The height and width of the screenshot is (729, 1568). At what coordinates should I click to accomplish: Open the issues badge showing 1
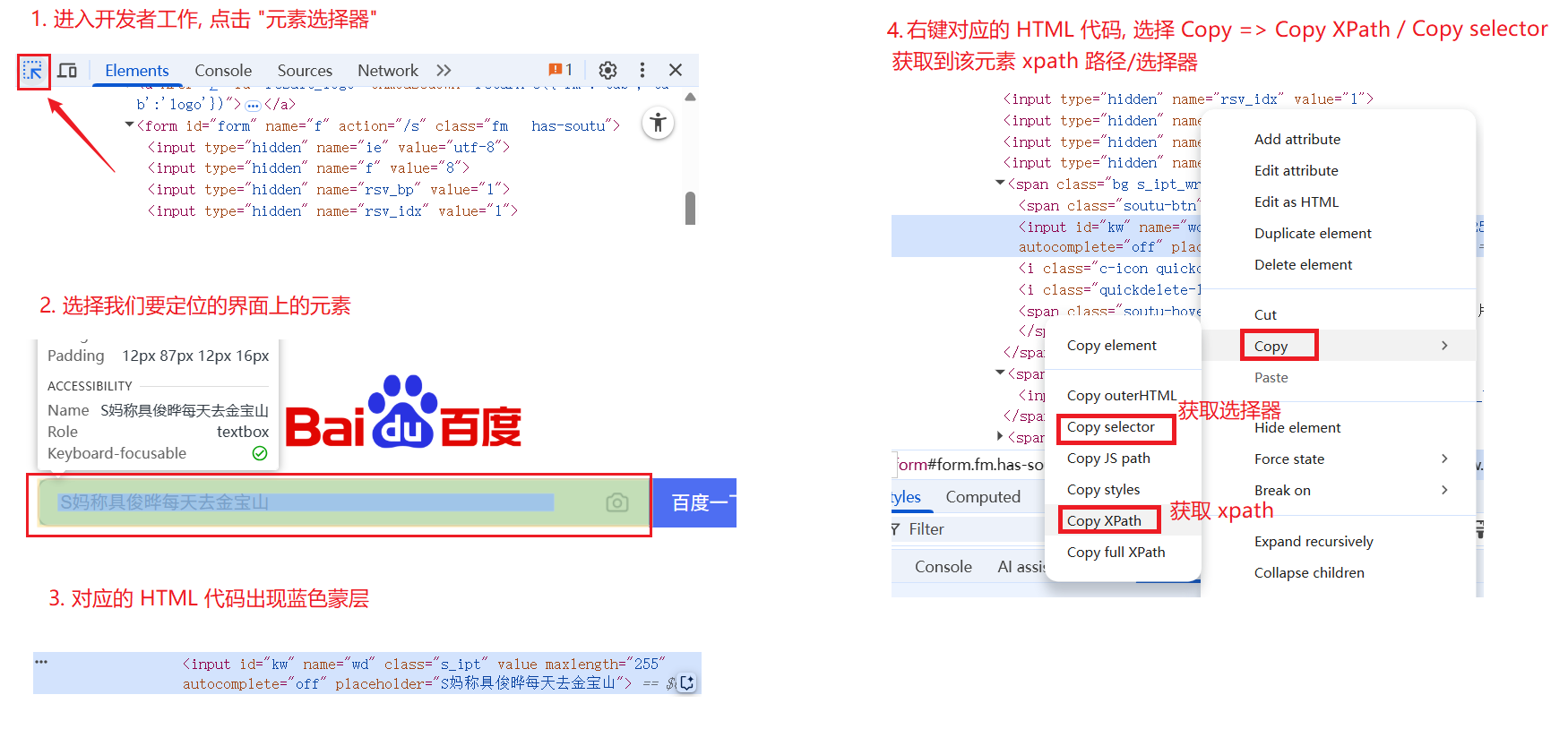point(560,70)
